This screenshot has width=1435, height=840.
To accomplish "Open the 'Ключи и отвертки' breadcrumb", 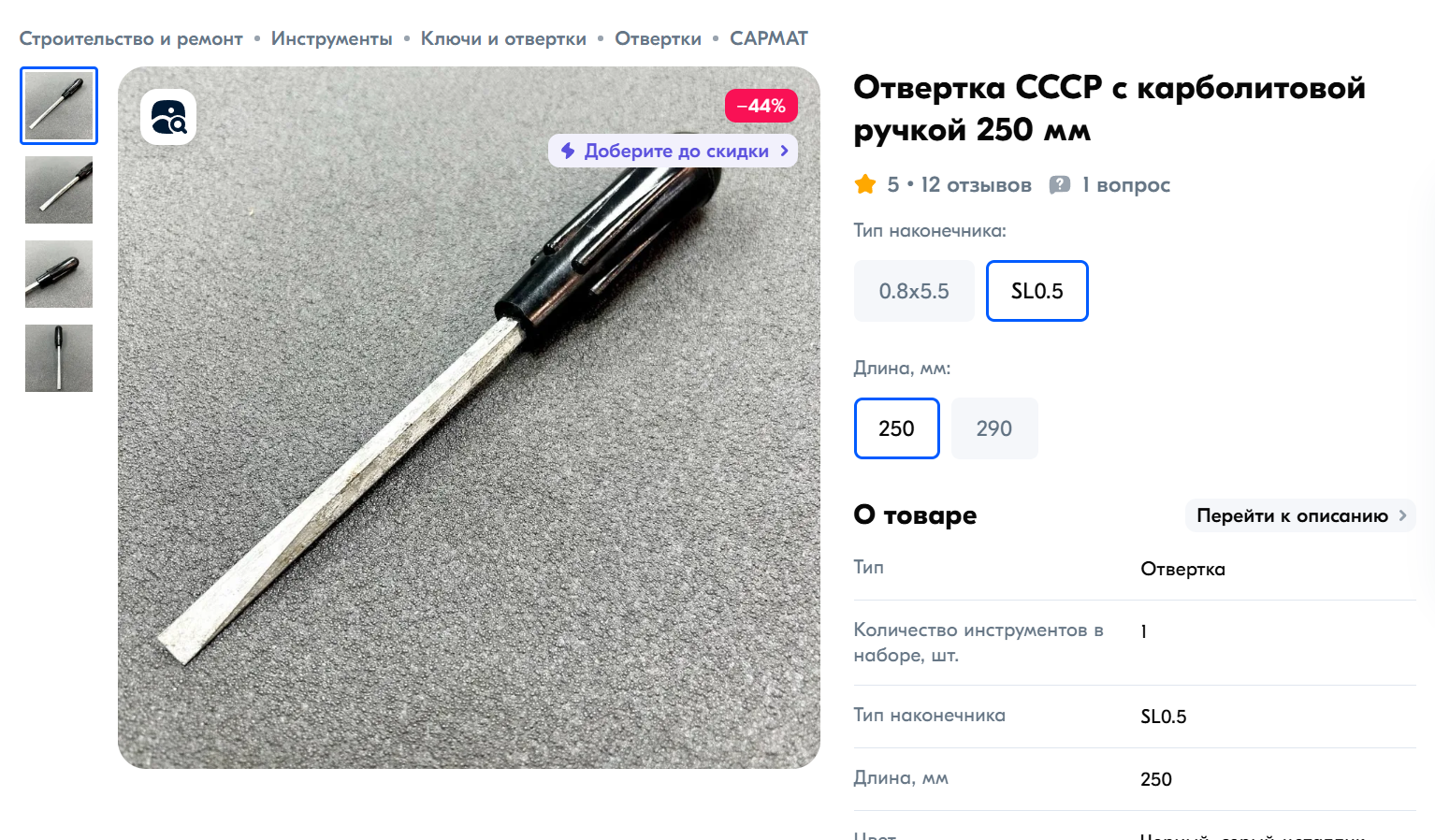I will click(x=503, y=38).
